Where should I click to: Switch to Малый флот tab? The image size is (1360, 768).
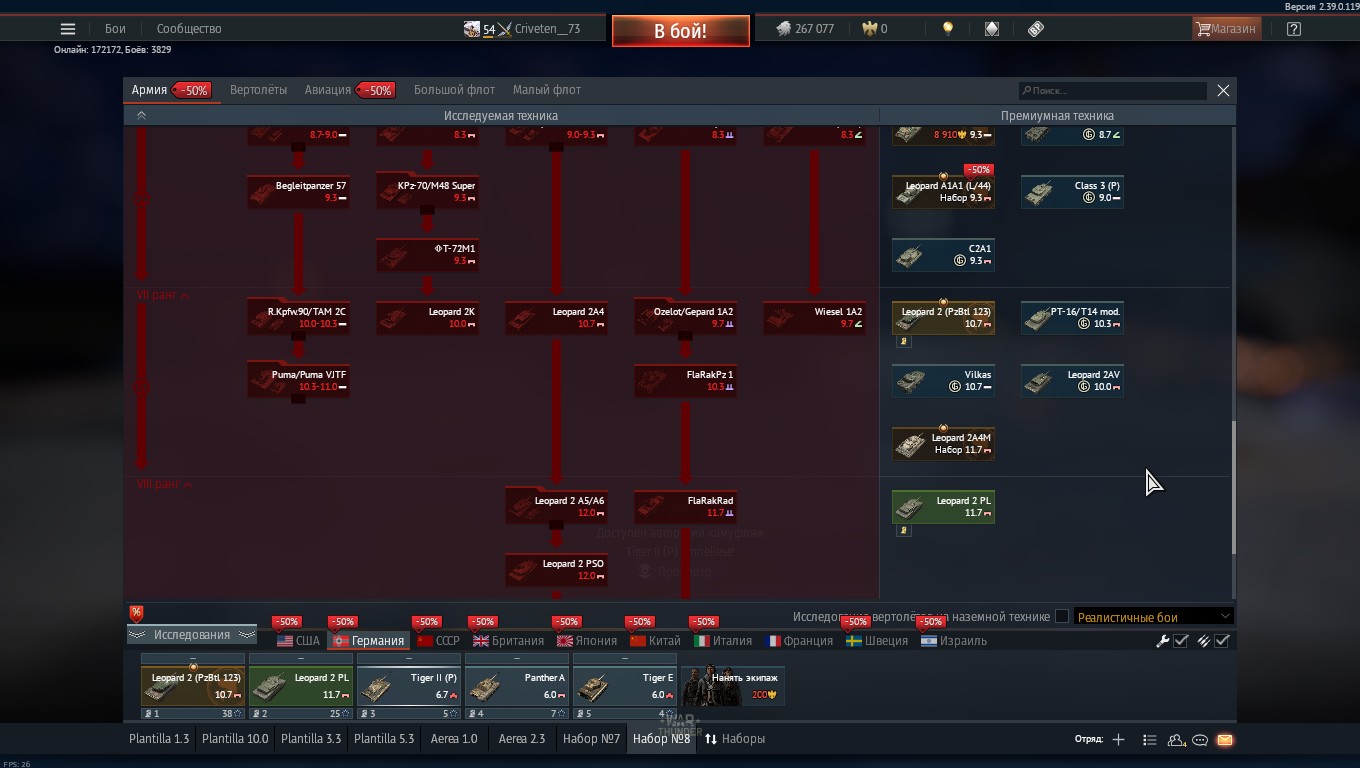[547, 90]
